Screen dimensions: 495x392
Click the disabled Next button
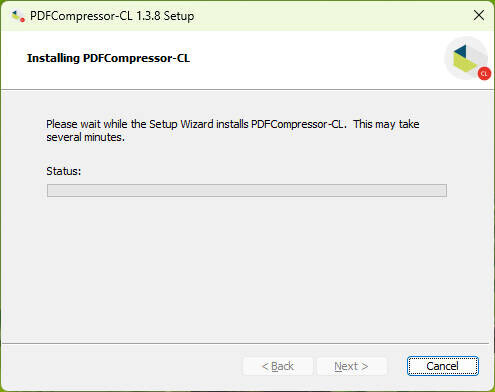351,366
